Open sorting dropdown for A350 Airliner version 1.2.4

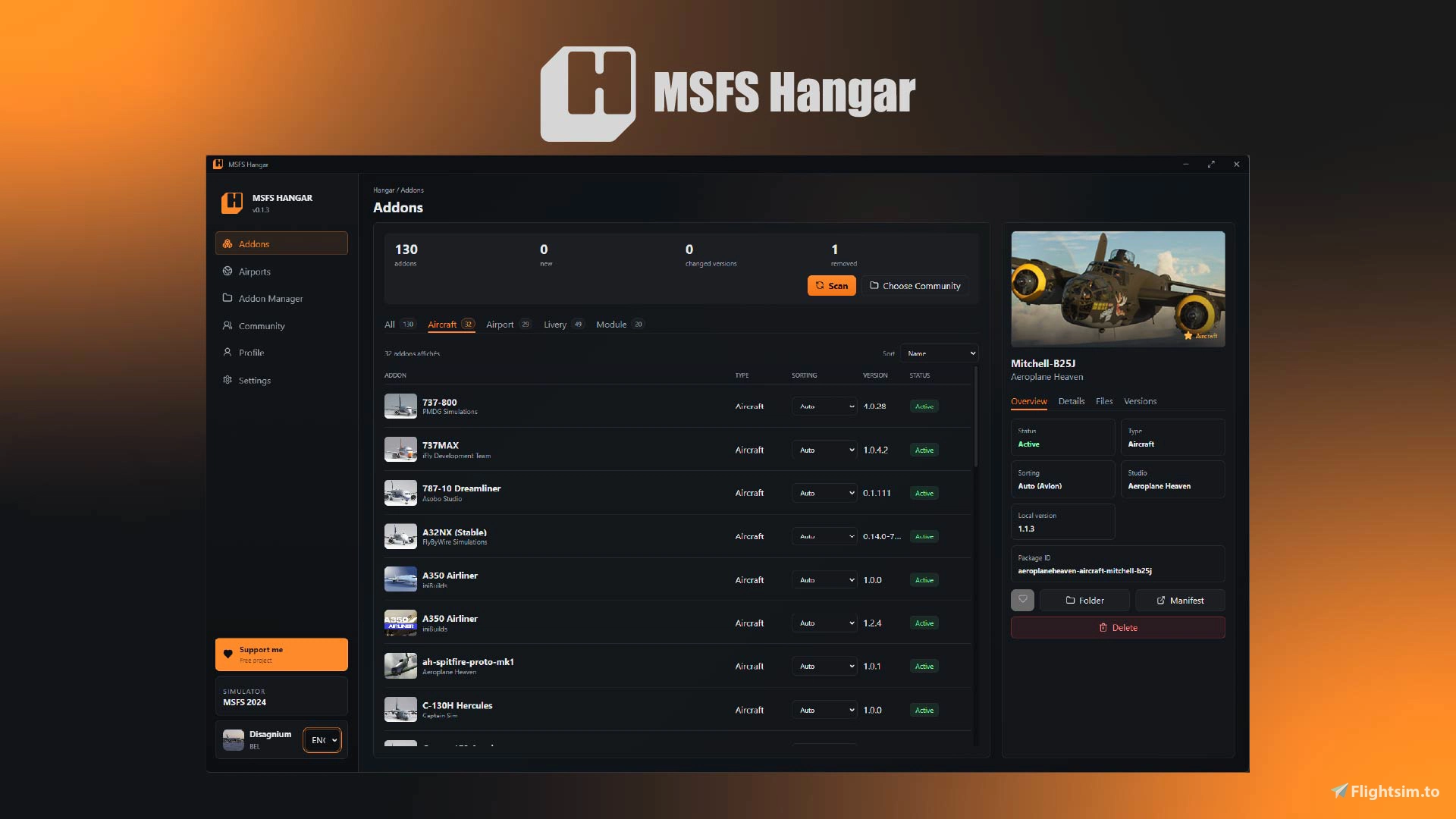click(825, 623)
